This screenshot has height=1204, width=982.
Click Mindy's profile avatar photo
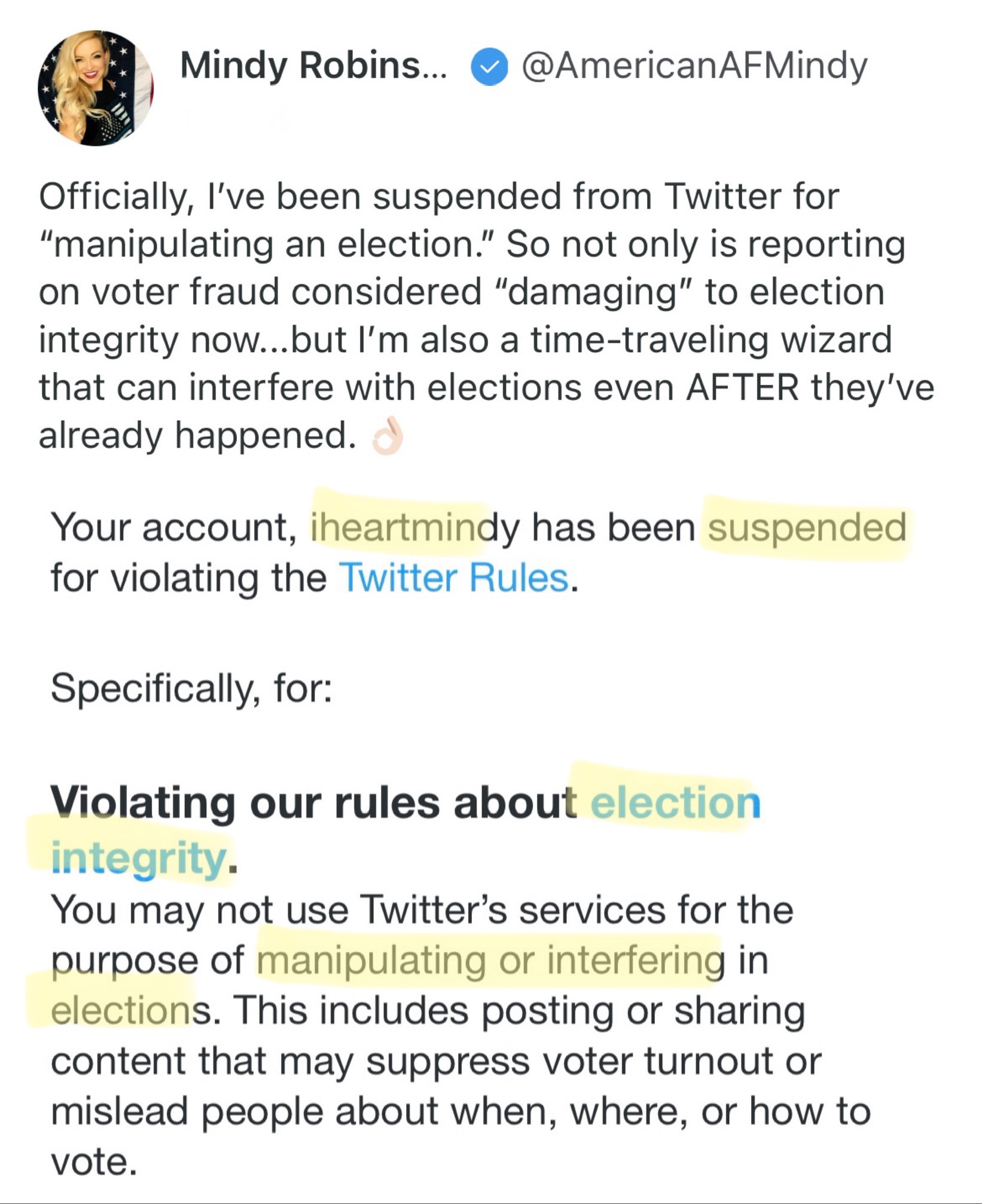tap(96, 87)
